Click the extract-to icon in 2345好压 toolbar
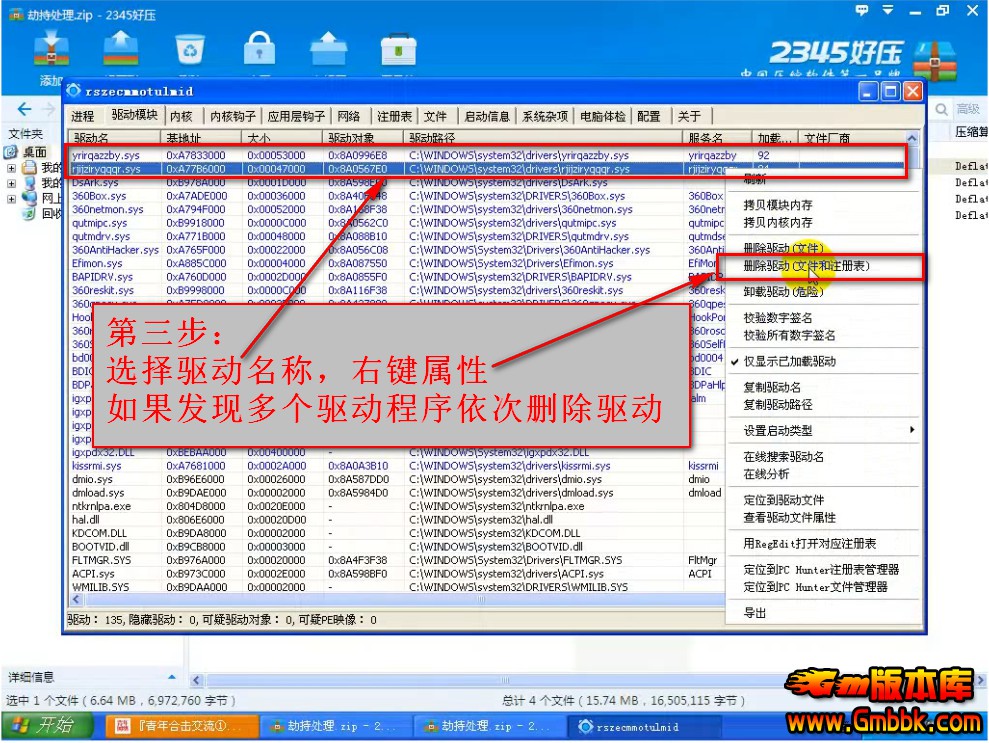Screen dimensions: 989x743 (120, 49)
